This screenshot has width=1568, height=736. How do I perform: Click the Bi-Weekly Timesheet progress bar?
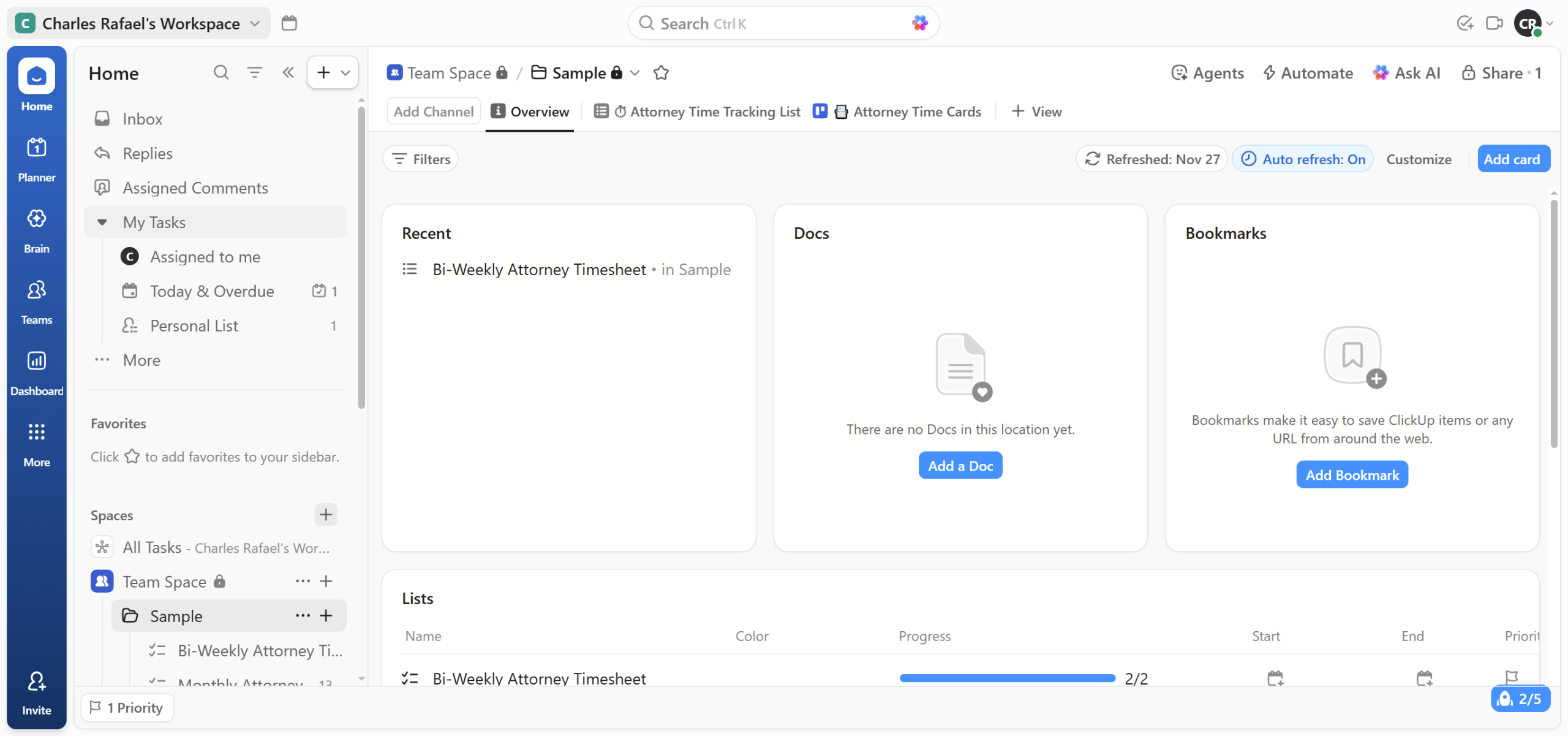[x=1007, y=678]
